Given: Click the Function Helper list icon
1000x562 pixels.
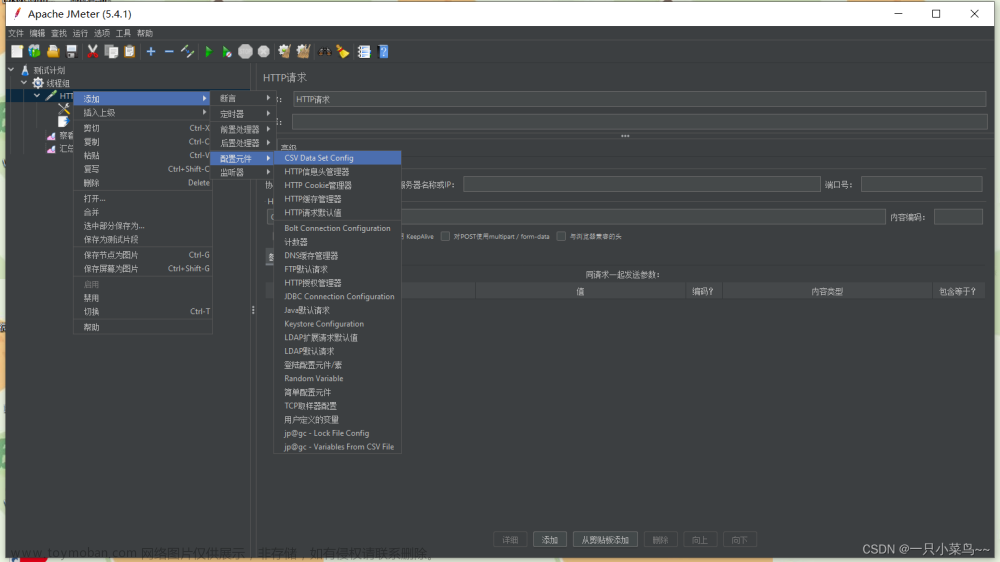Looking at the screenshot, I should [x=364, y=52].
